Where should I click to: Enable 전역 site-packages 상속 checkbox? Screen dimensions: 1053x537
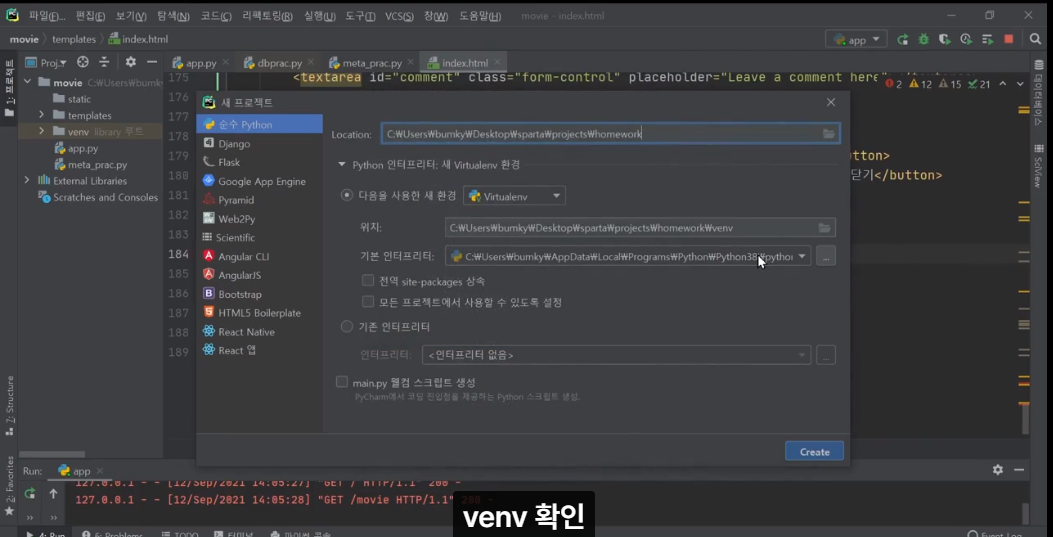(367, 281)
